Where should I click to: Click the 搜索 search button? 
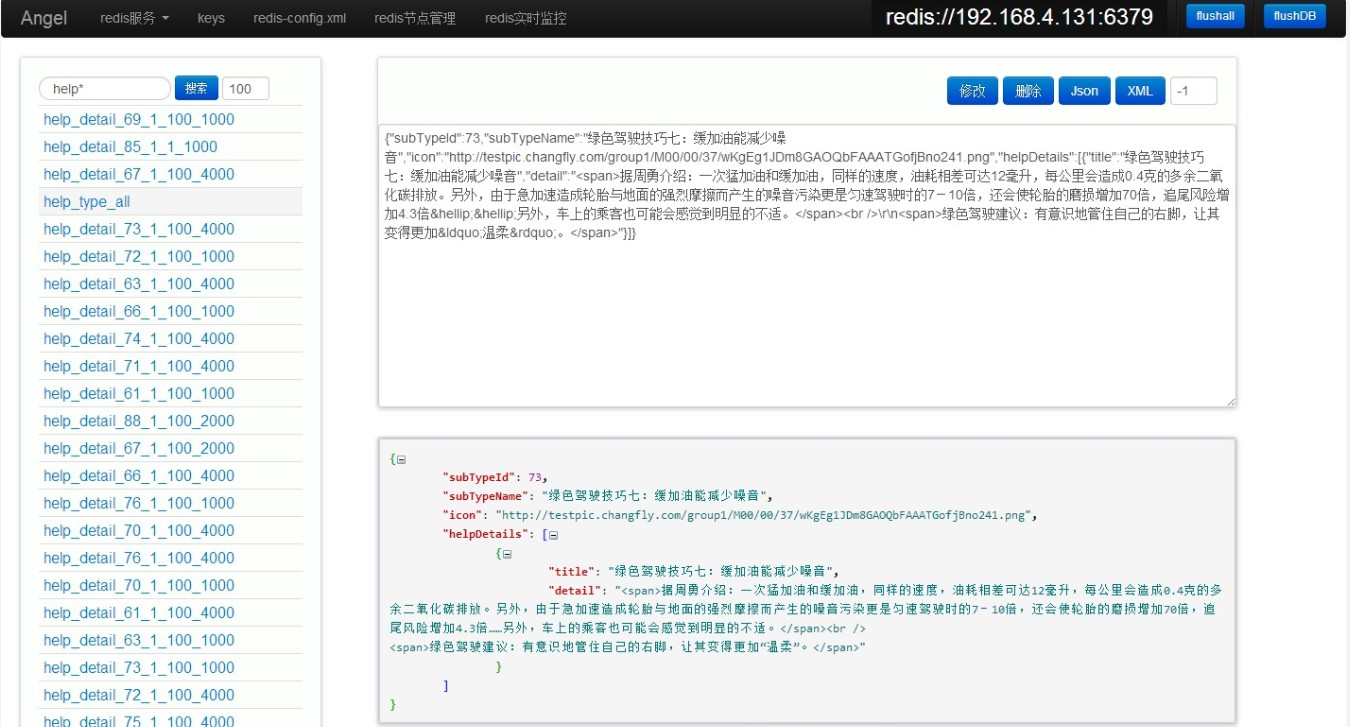point(196,88)
